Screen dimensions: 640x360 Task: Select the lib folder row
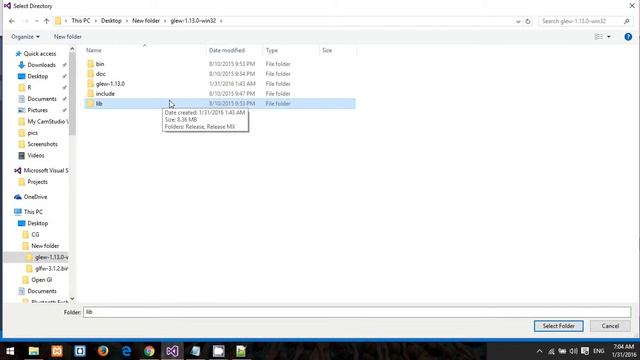click(220, 104)
